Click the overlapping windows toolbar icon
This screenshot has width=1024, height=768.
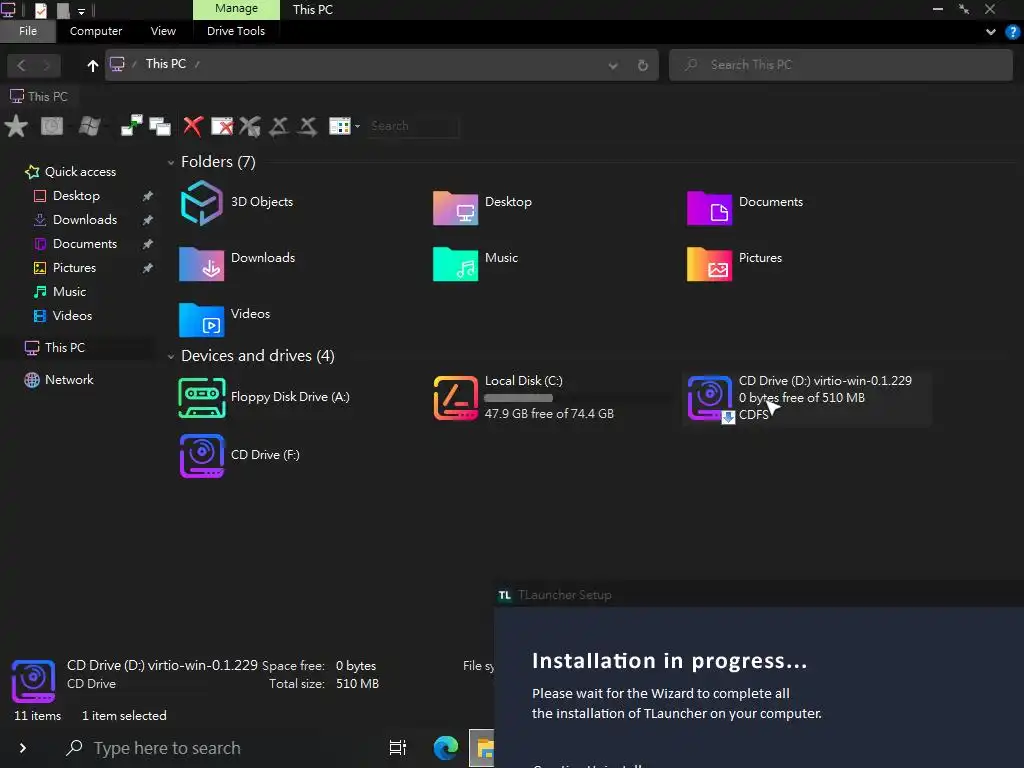click(x=160, y=126)
